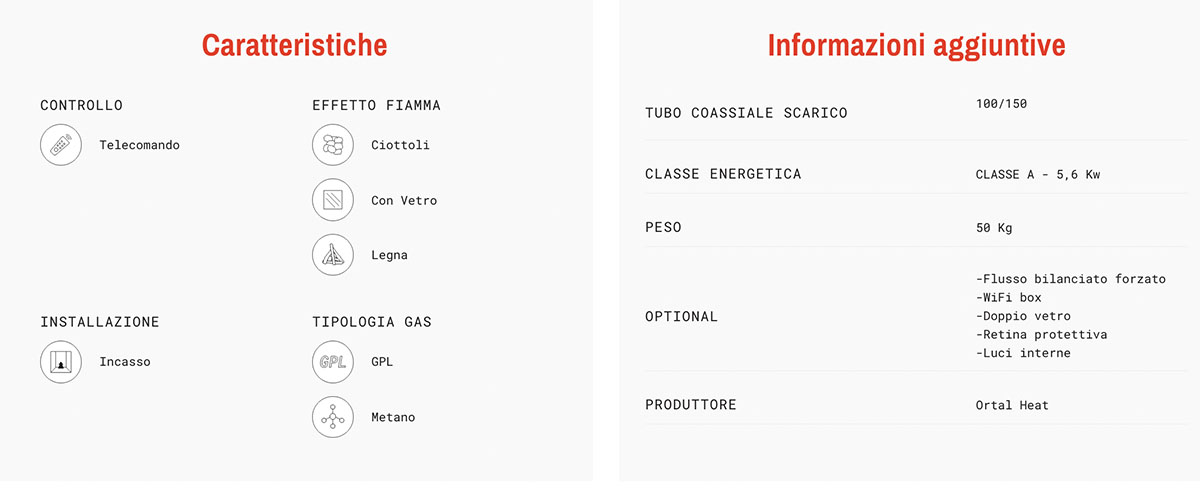Click the Incasso built-in fireplace icon

[61, 362]
